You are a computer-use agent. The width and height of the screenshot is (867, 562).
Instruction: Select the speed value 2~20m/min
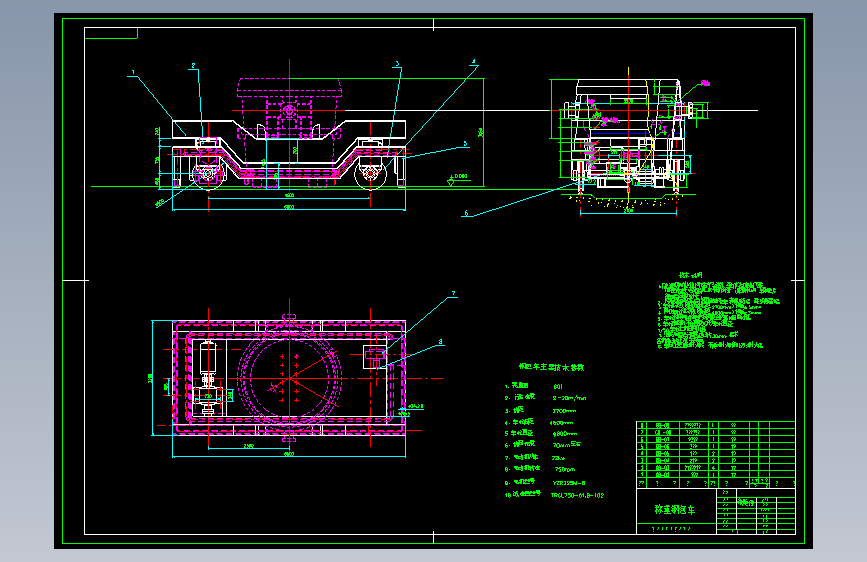point(570,398)
